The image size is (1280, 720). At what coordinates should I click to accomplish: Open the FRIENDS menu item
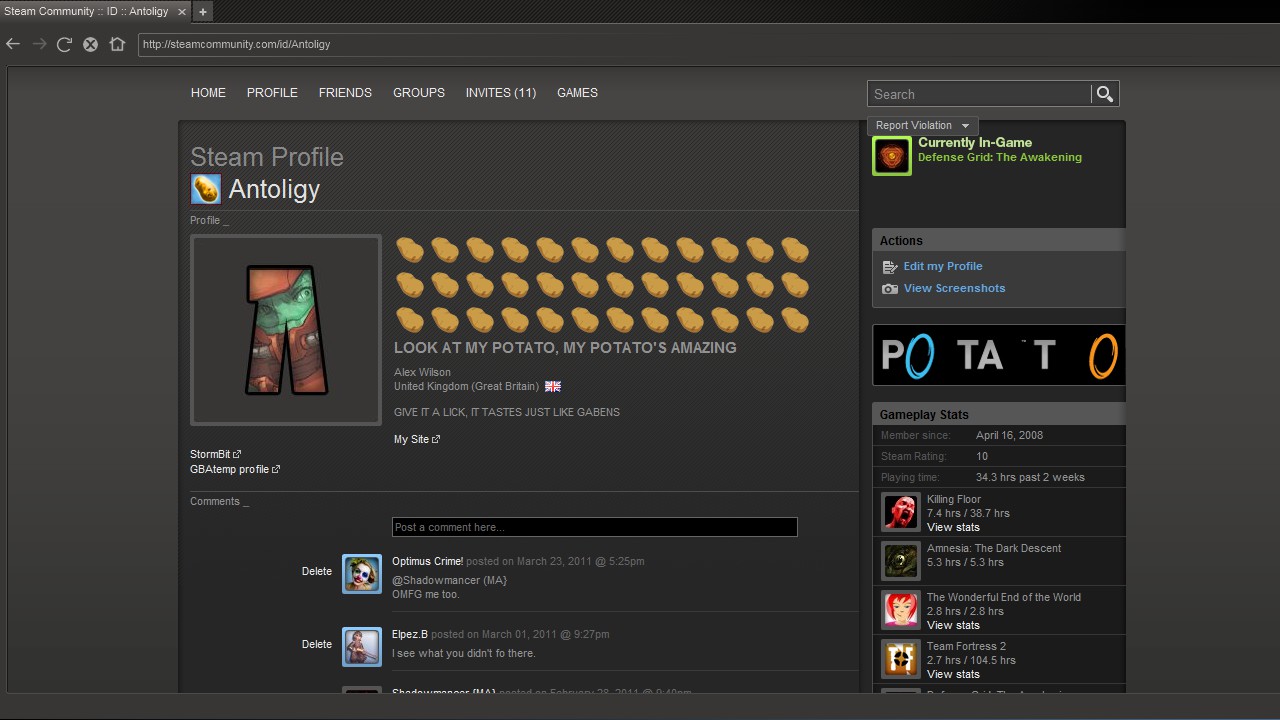pyautogui.click(x=345, y=93)
